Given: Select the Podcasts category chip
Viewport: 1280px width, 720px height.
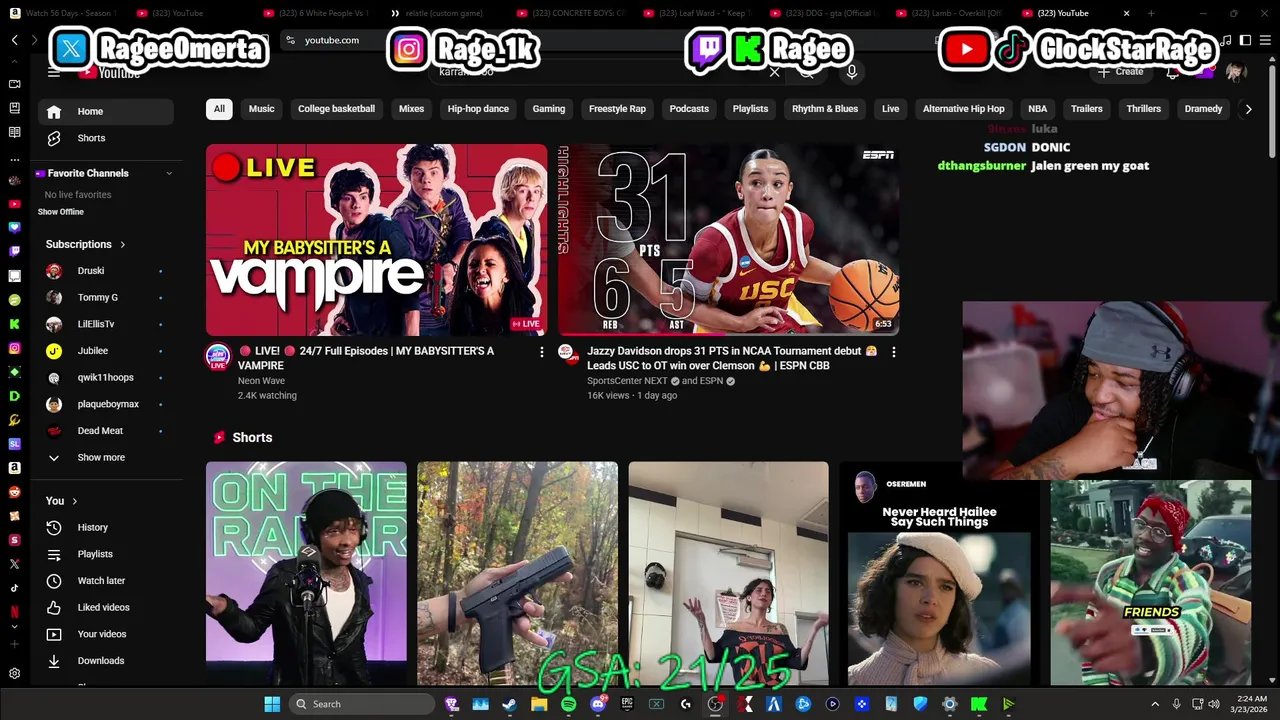Looking at the screenshot, I should (689, 109).
